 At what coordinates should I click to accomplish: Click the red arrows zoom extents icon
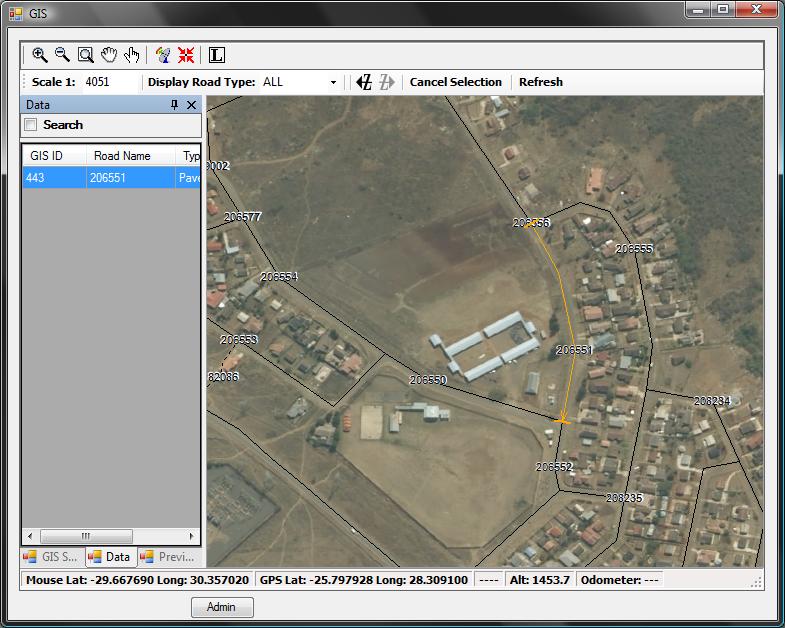point(186,55)
